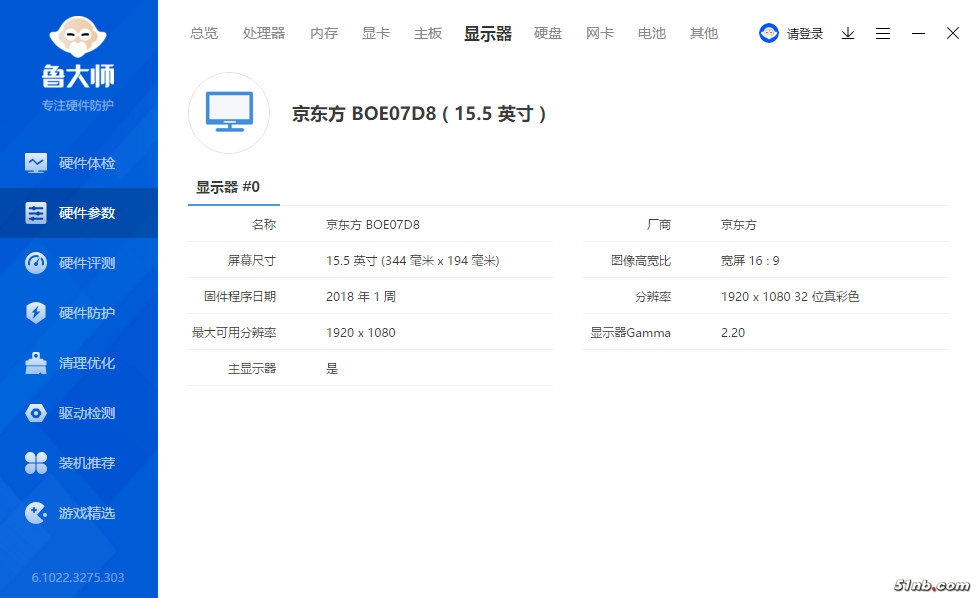Click the 驱动检测 hexagon icon
The width and height of the screenshot is (977, 598).
[x=36, y=413]
